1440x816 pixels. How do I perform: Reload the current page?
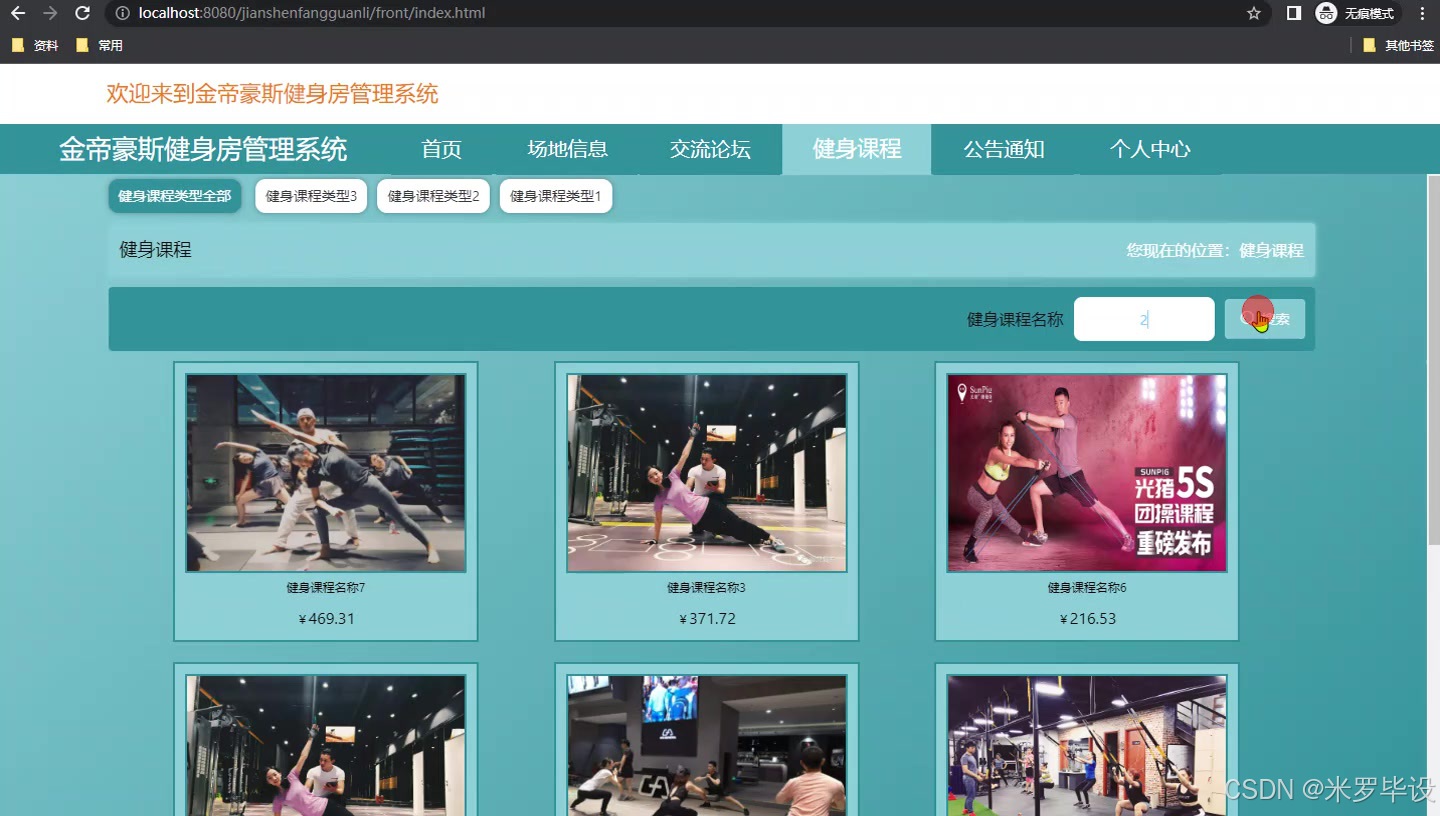point(83,14)
